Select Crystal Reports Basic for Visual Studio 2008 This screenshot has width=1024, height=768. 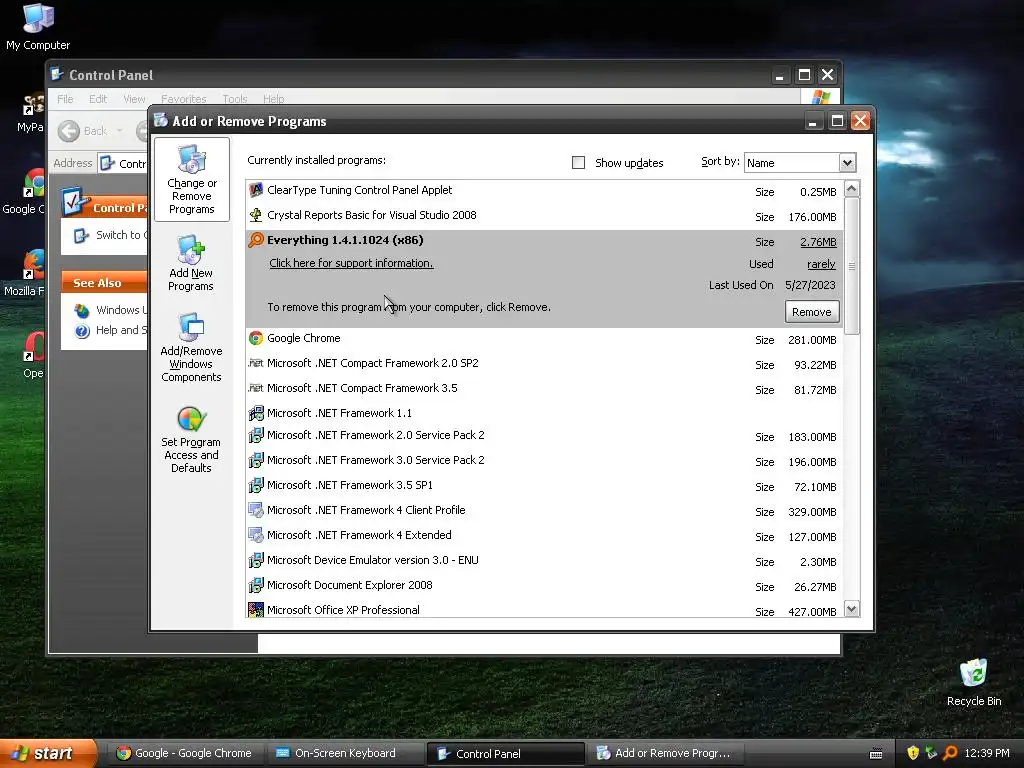coord(372,216)
